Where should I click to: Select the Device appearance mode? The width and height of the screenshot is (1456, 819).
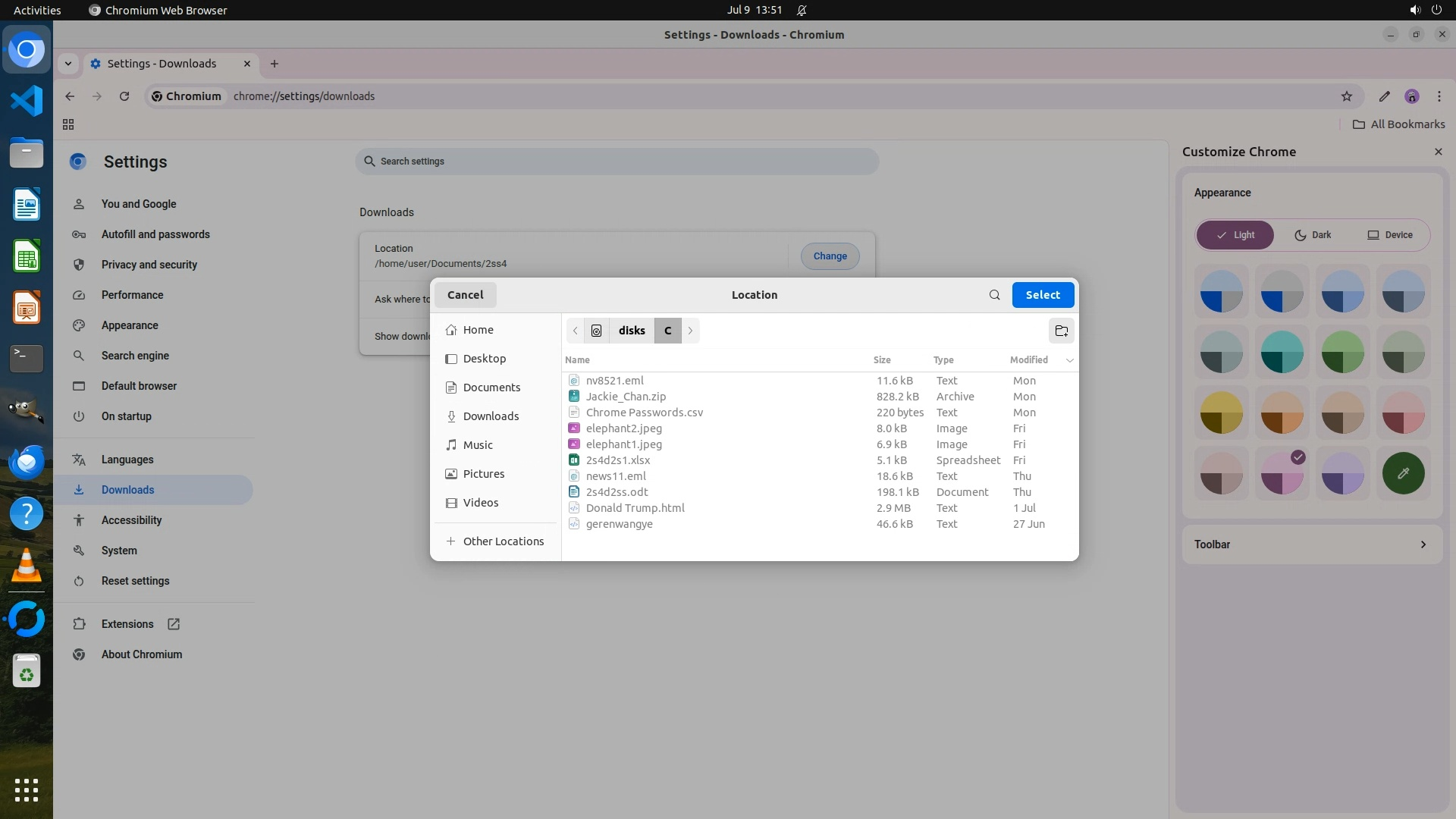pos(1389,235)
